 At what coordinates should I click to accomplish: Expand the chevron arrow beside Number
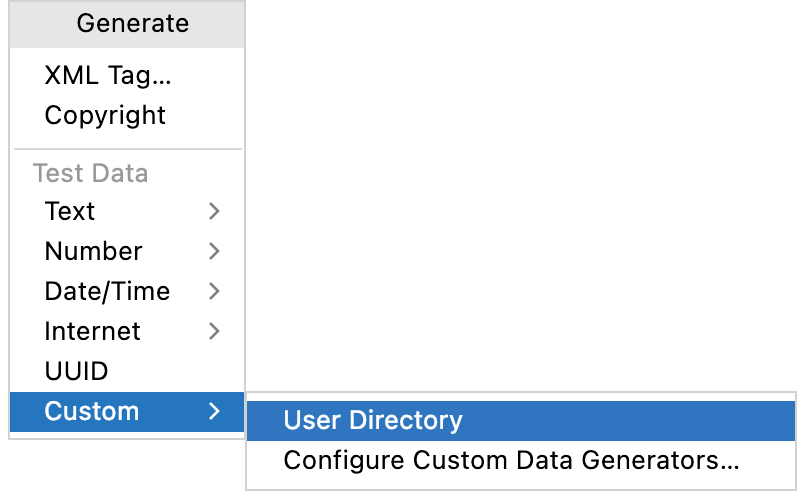tap(214, 251)
